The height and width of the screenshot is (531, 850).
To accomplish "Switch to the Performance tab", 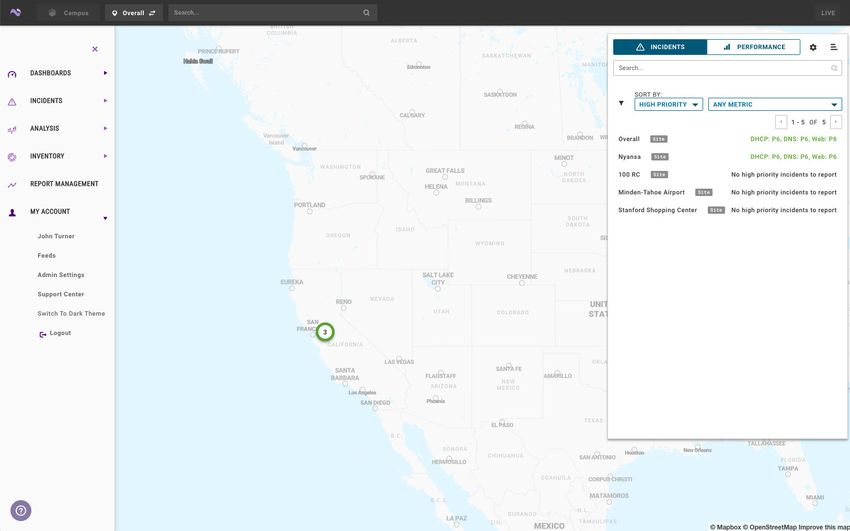I will pos(754,47).
